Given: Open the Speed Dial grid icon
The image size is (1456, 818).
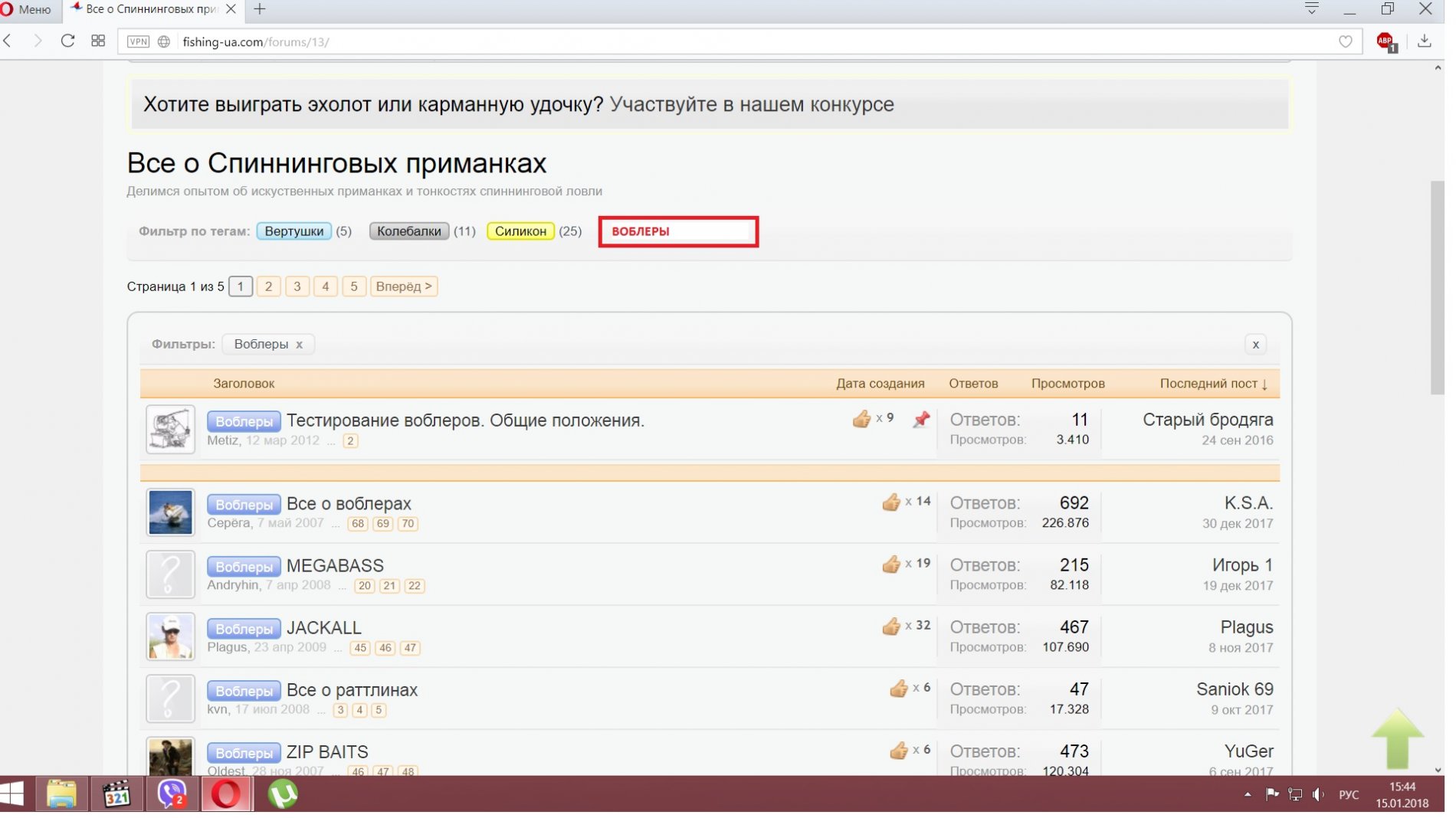Looking at the screenshot, I should (98, 41).
